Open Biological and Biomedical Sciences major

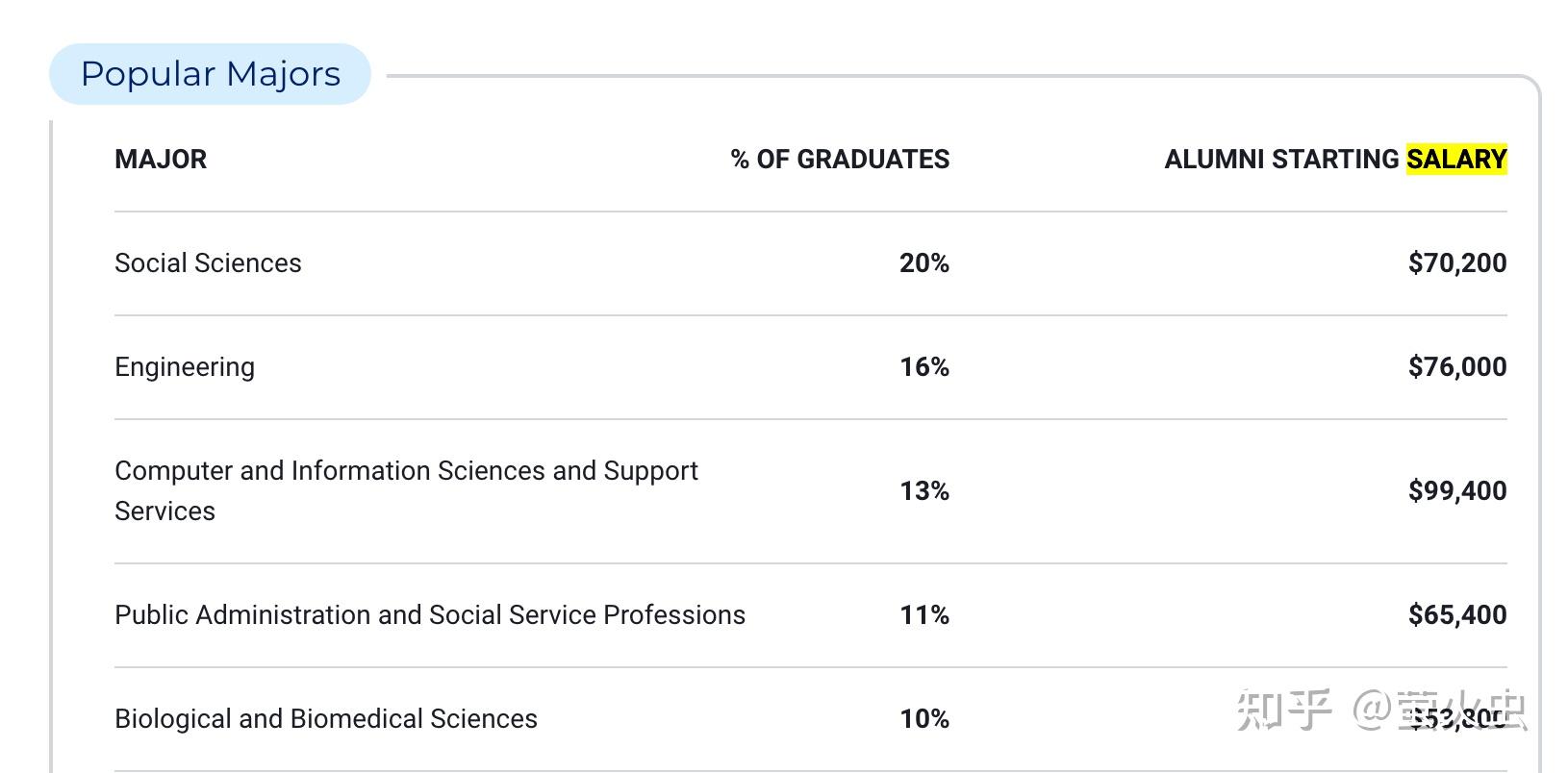coord(326,718)
